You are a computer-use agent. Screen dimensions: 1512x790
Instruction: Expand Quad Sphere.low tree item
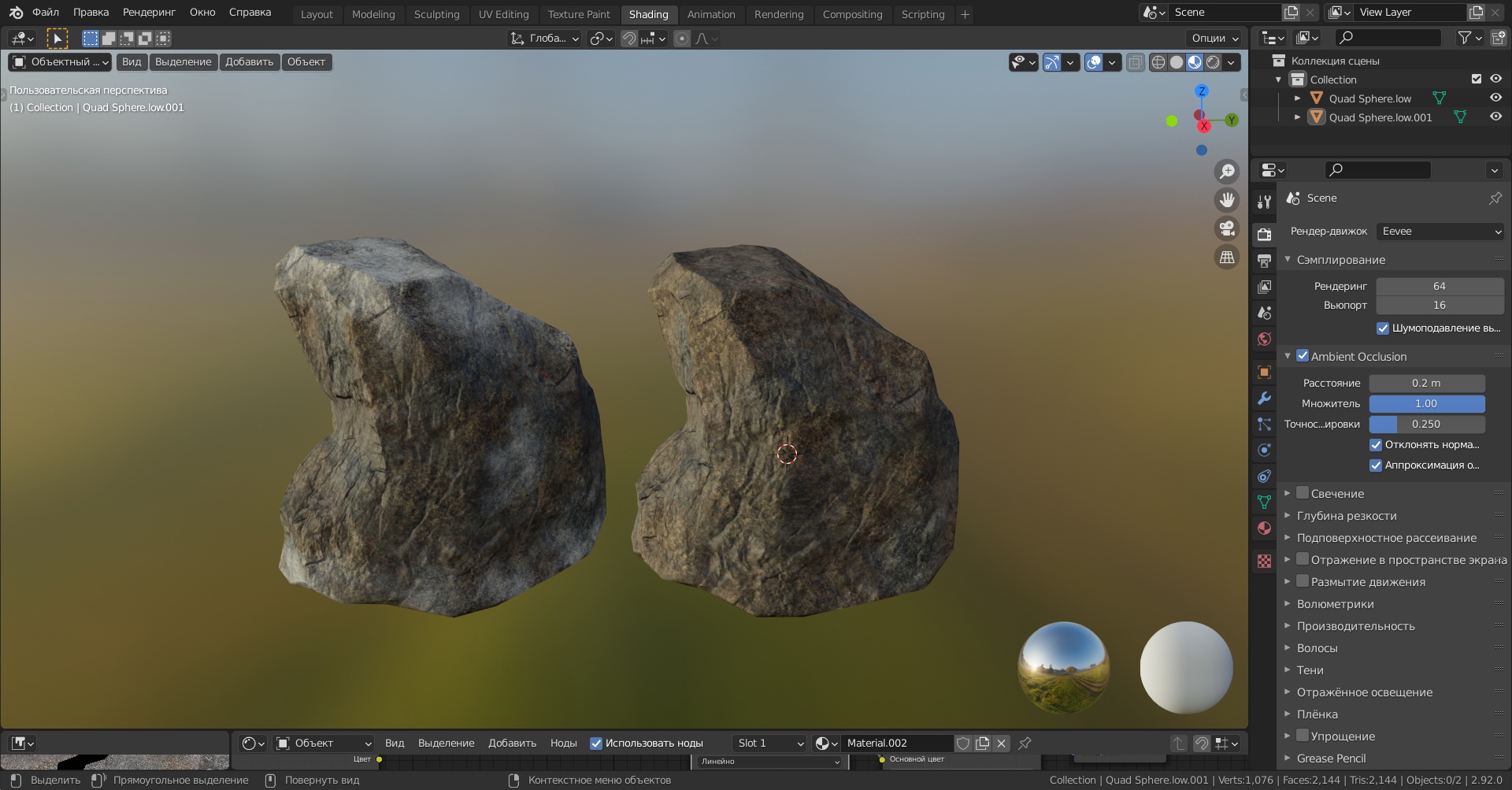(x=1297, y=98)
